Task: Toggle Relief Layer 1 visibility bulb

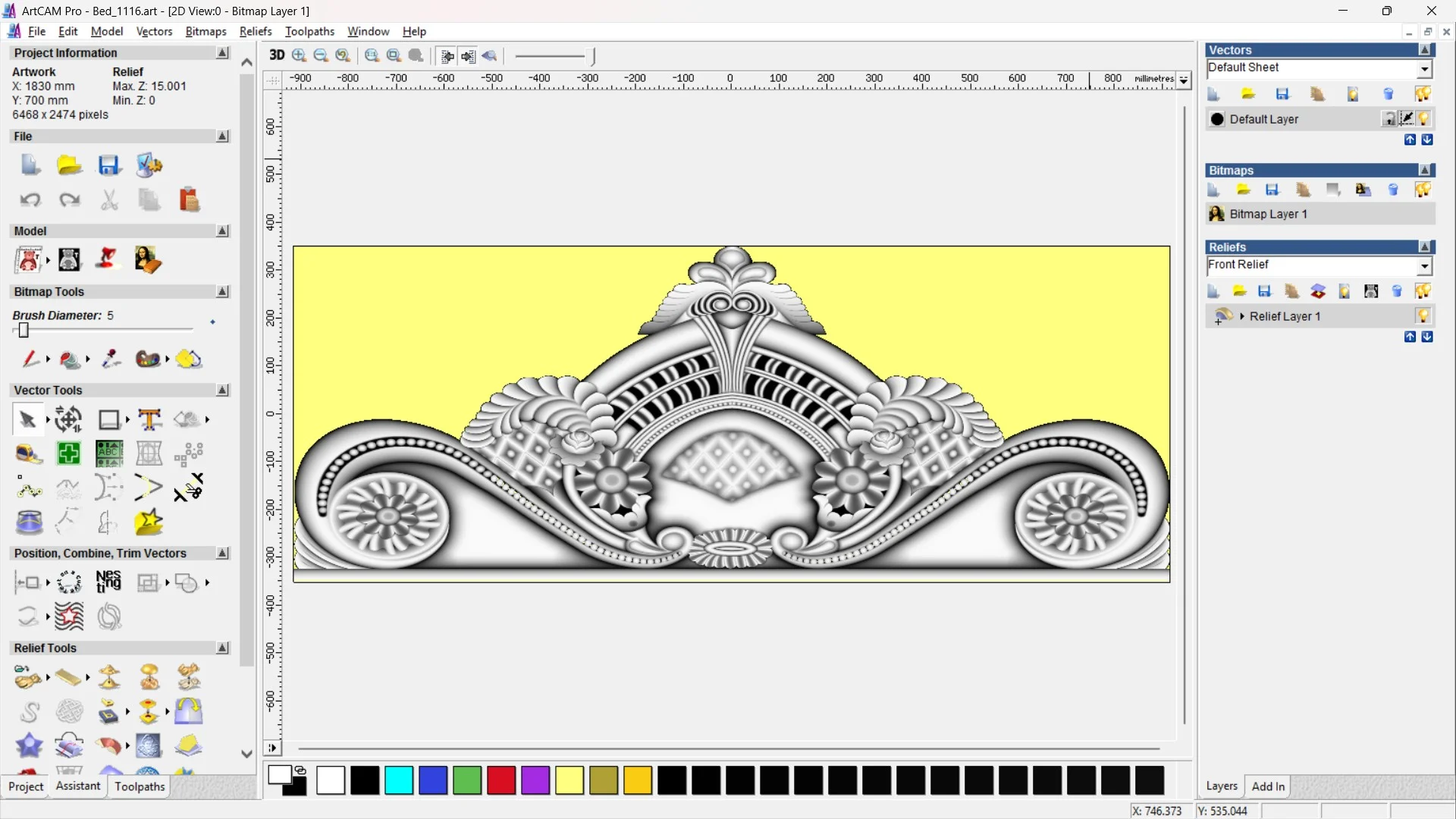Action: click(x=1423, y=315)
